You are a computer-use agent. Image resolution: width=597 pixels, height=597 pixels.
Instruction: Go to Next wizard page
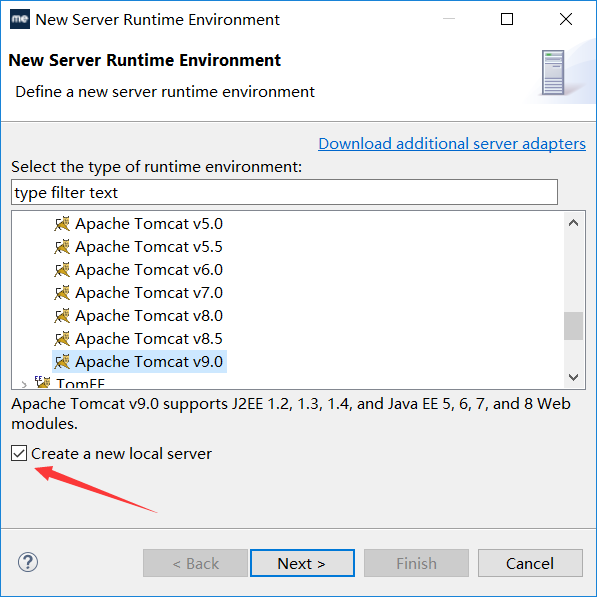pyautogui.click(x=302, y=563)
